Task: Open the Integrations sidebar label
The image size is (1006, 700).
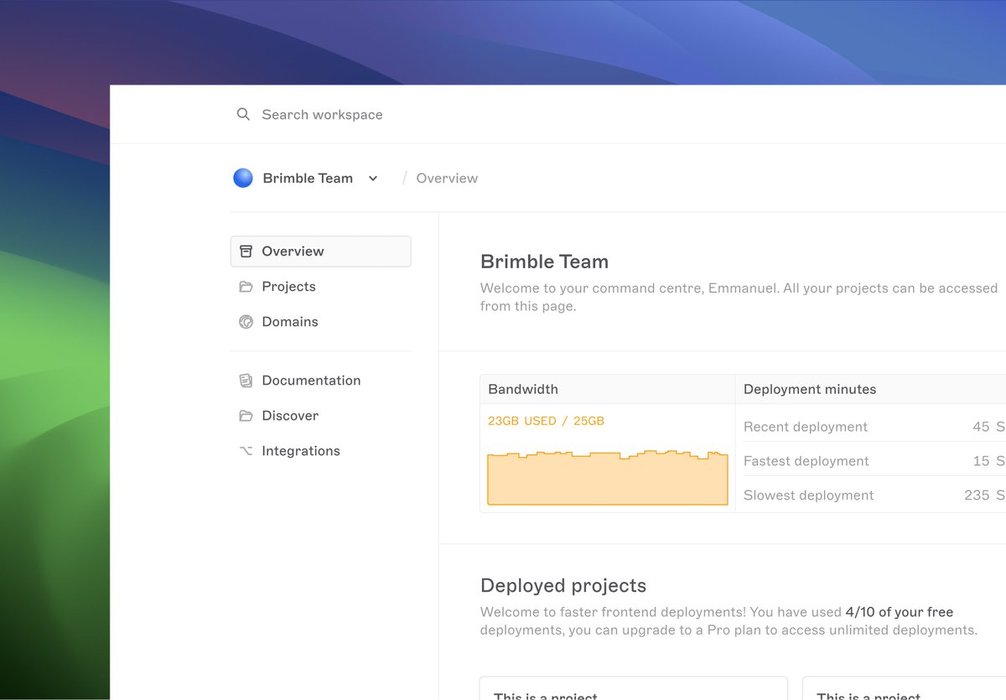Action: coord(300,451)
